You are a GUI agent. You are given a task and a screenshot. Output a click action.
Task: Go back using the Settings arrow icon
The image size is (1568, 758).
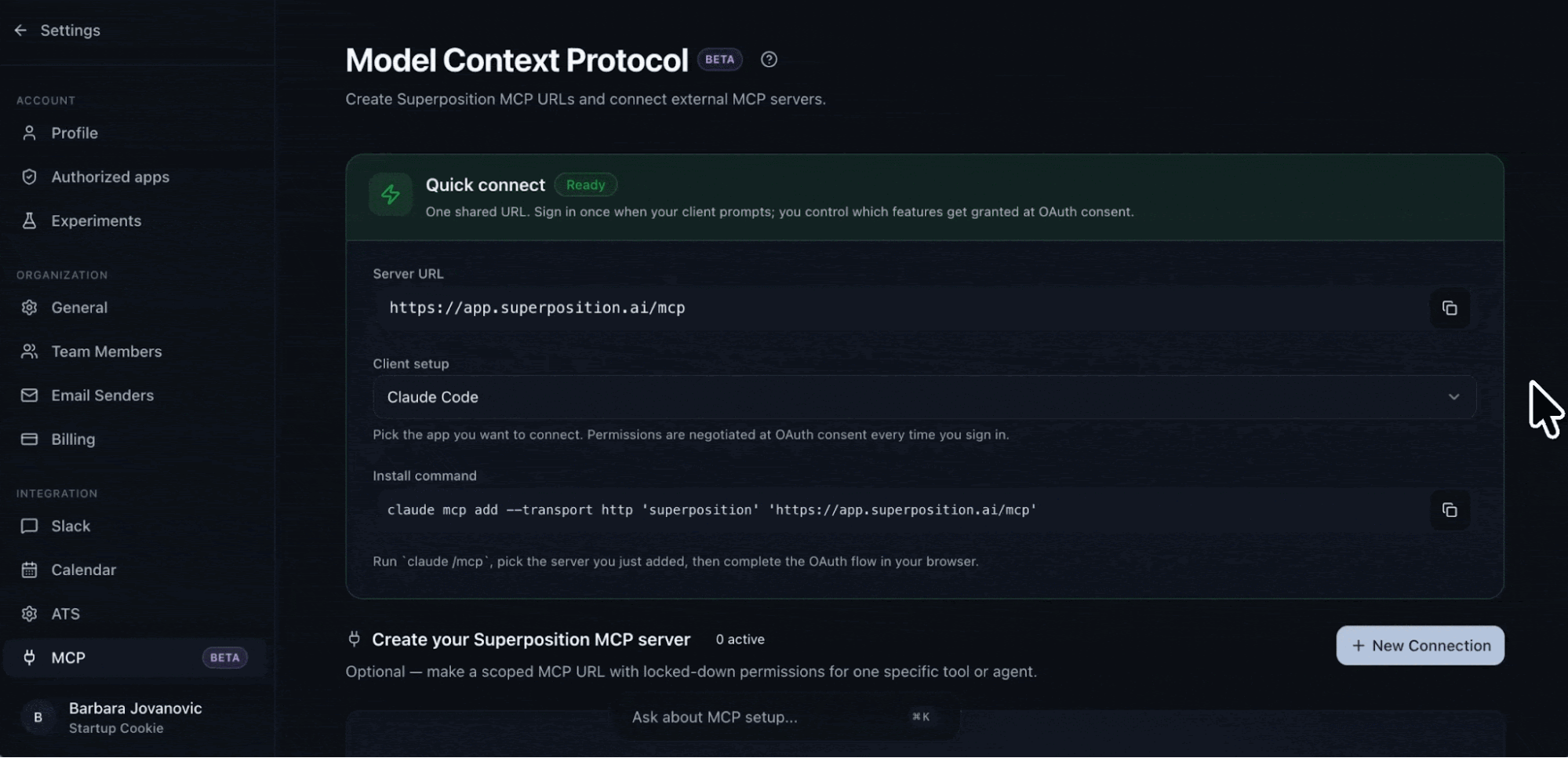pos(21,31)
